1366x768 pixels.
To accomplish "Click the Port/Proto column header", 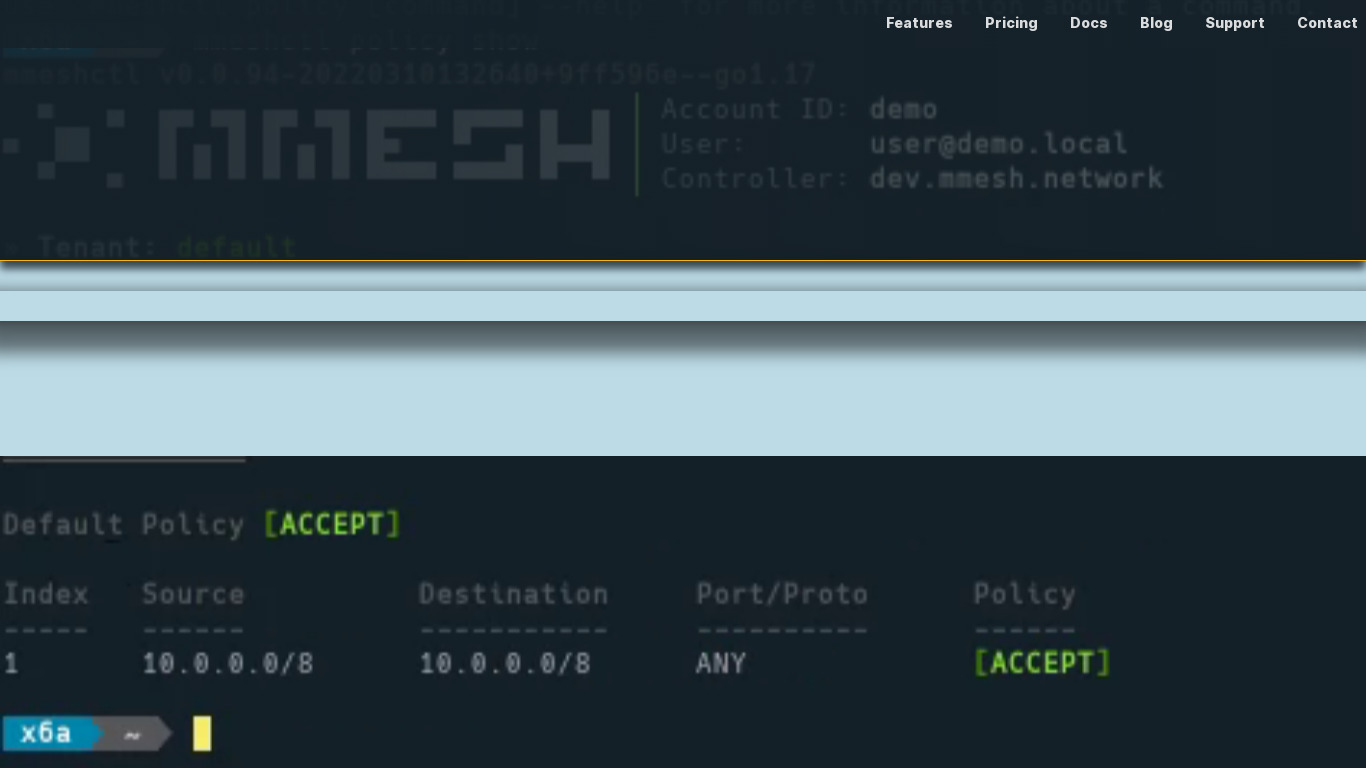I will [782, 594].
